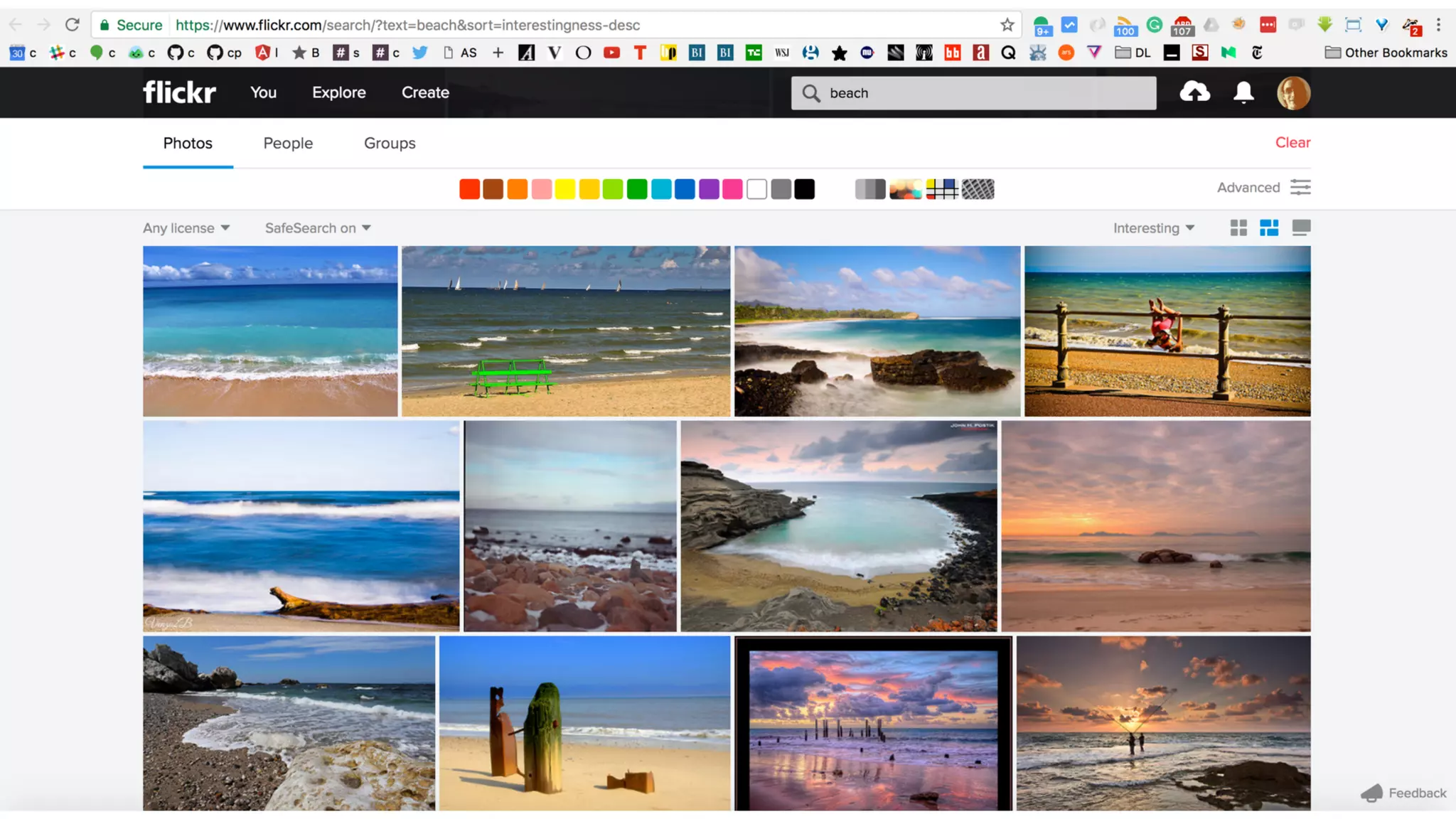Switch to large story view
Screen dimensions: 1456x819
coord(1301,227)
